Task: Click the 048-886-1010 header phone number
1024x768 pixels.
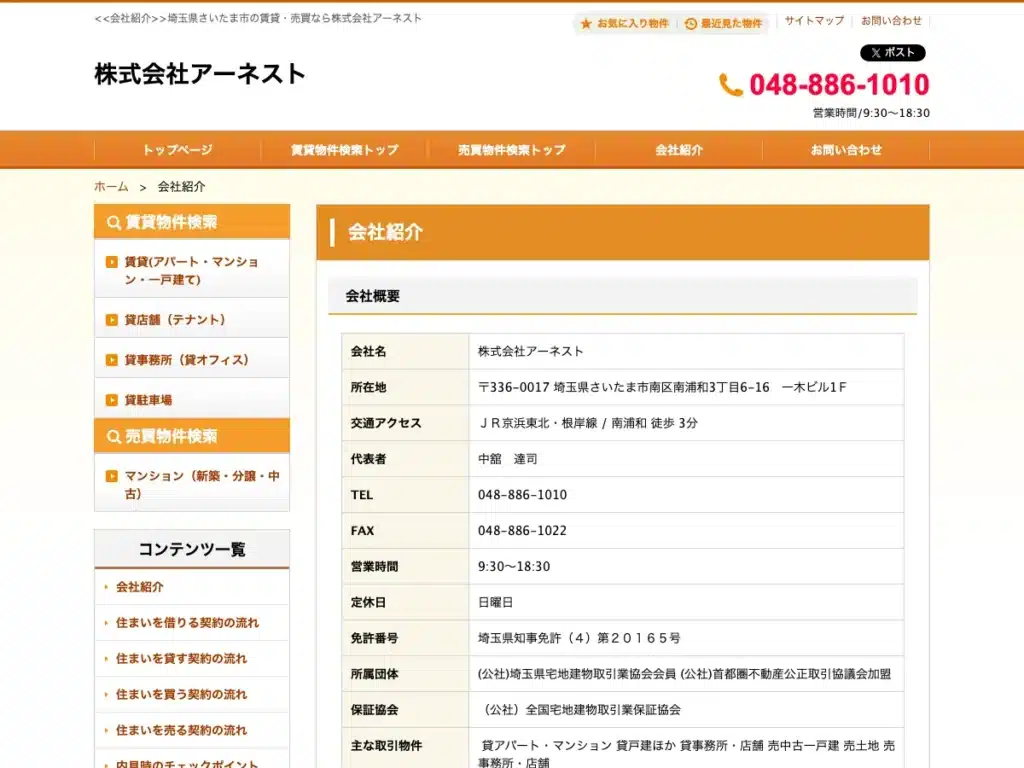Action: pyautogui.click(x=839, y=85)
